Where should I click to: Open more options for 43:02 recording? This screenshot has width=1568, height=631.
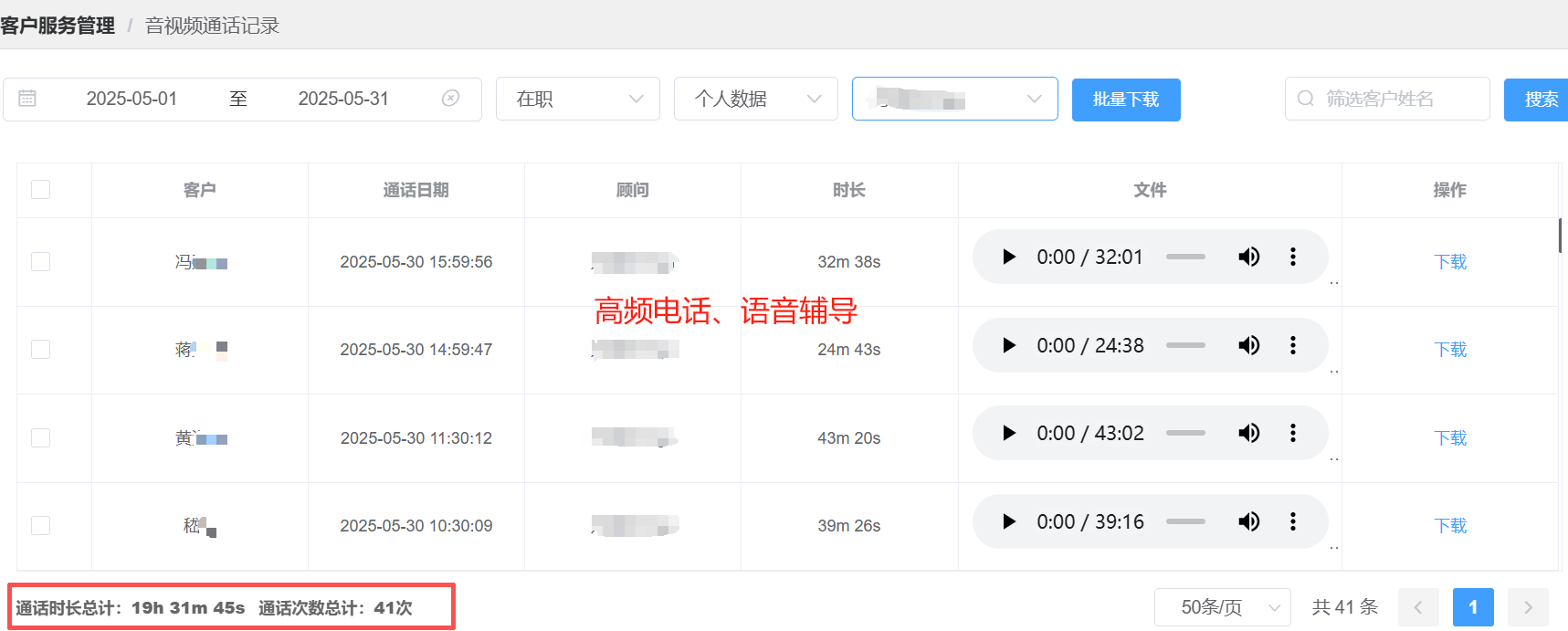1292,433
